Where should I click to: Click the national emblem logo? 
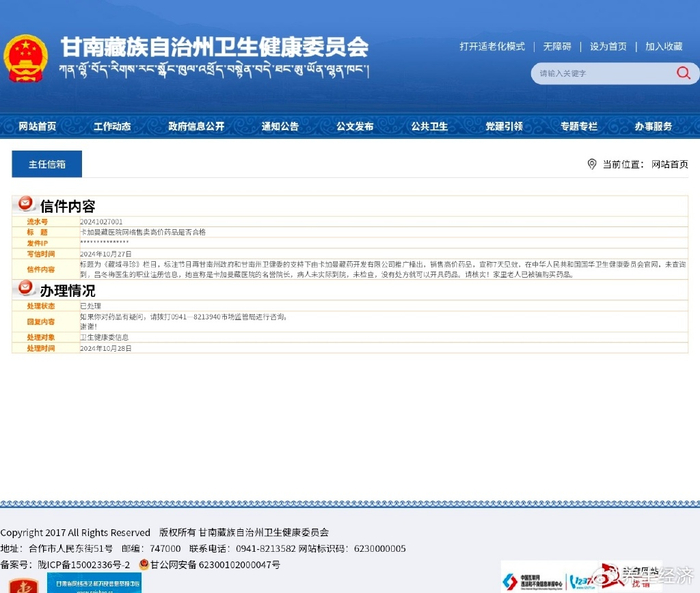[25, 58]
